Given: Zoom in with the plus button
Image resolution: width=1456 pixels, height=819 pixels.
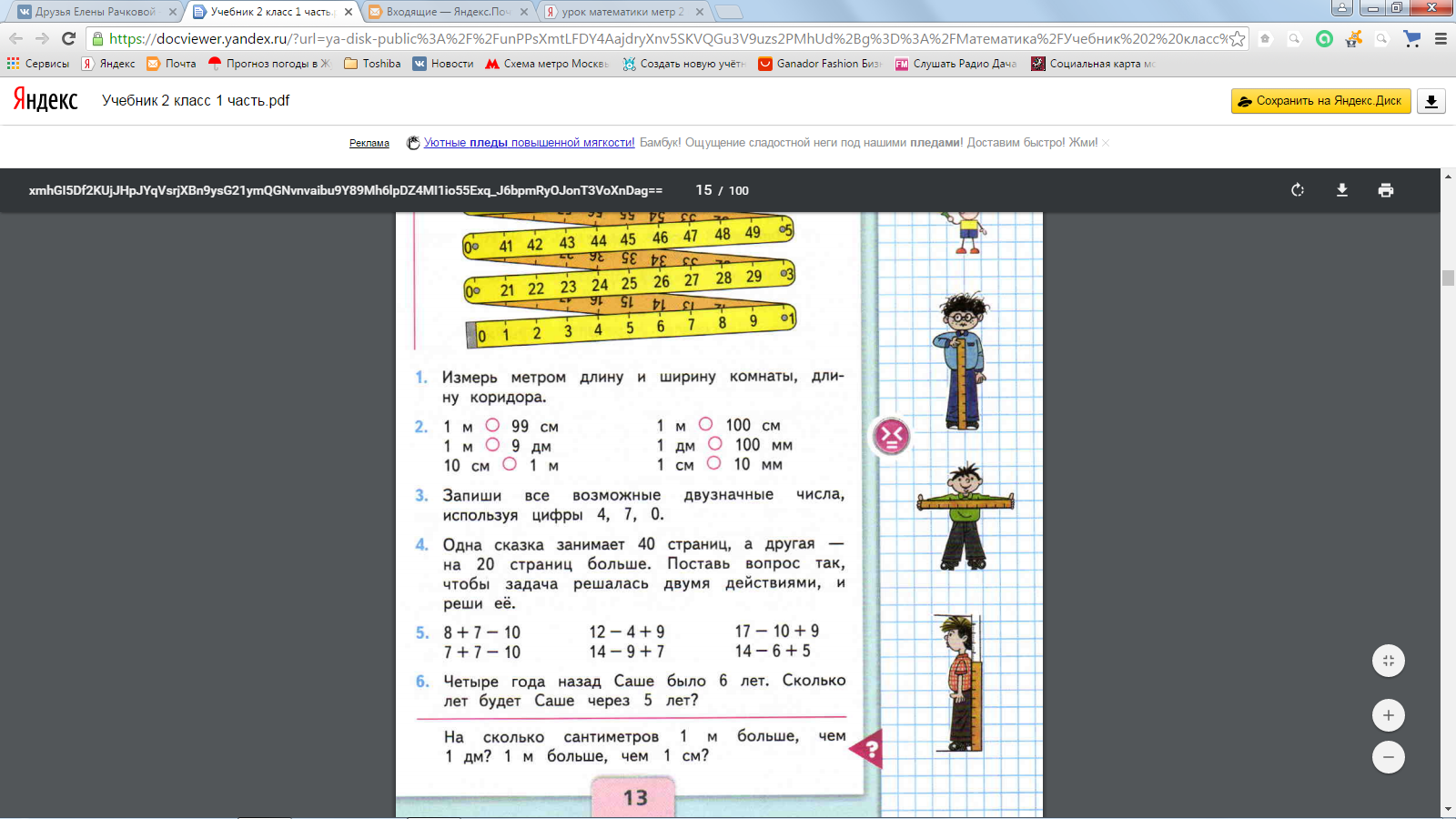Looking at the screenshot, I should pyautogui.click(x=1389, y=715).
